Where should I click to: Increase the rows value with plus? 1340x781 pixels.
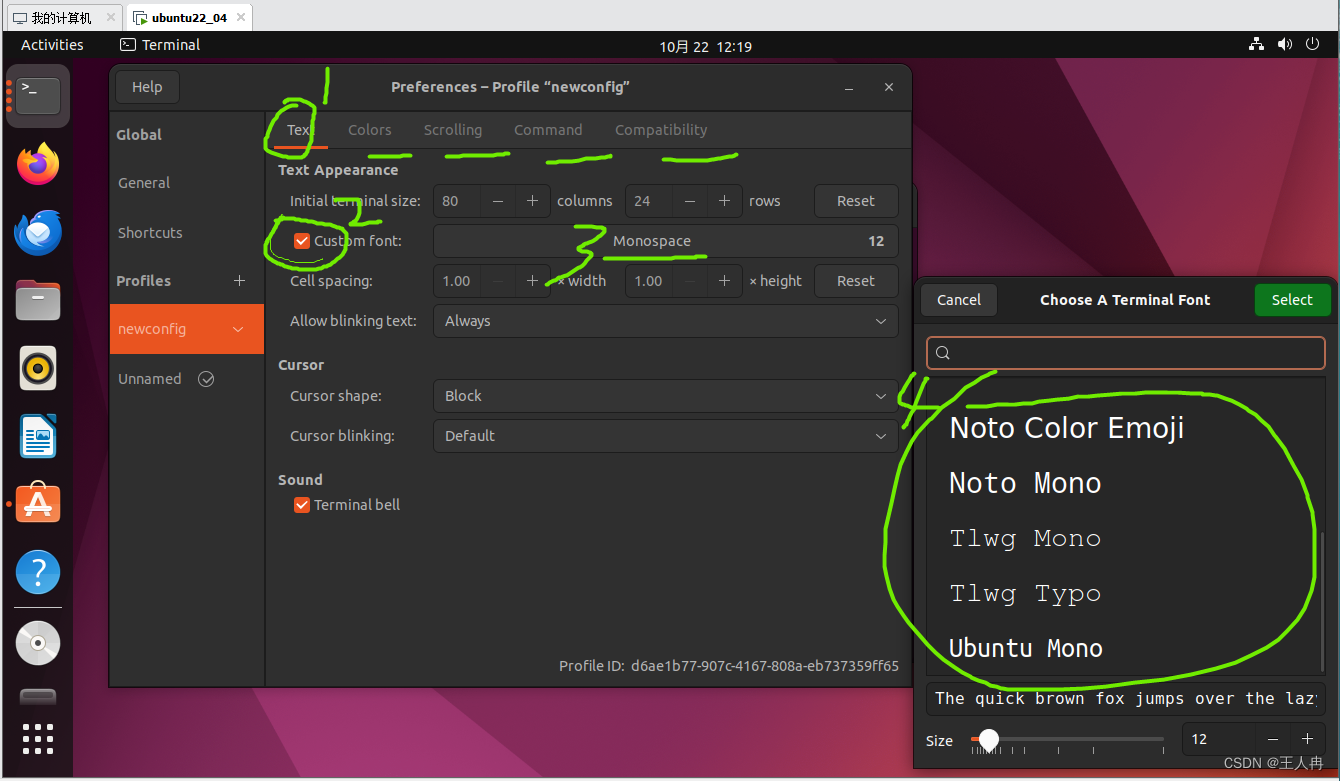[x=725, y=201]
